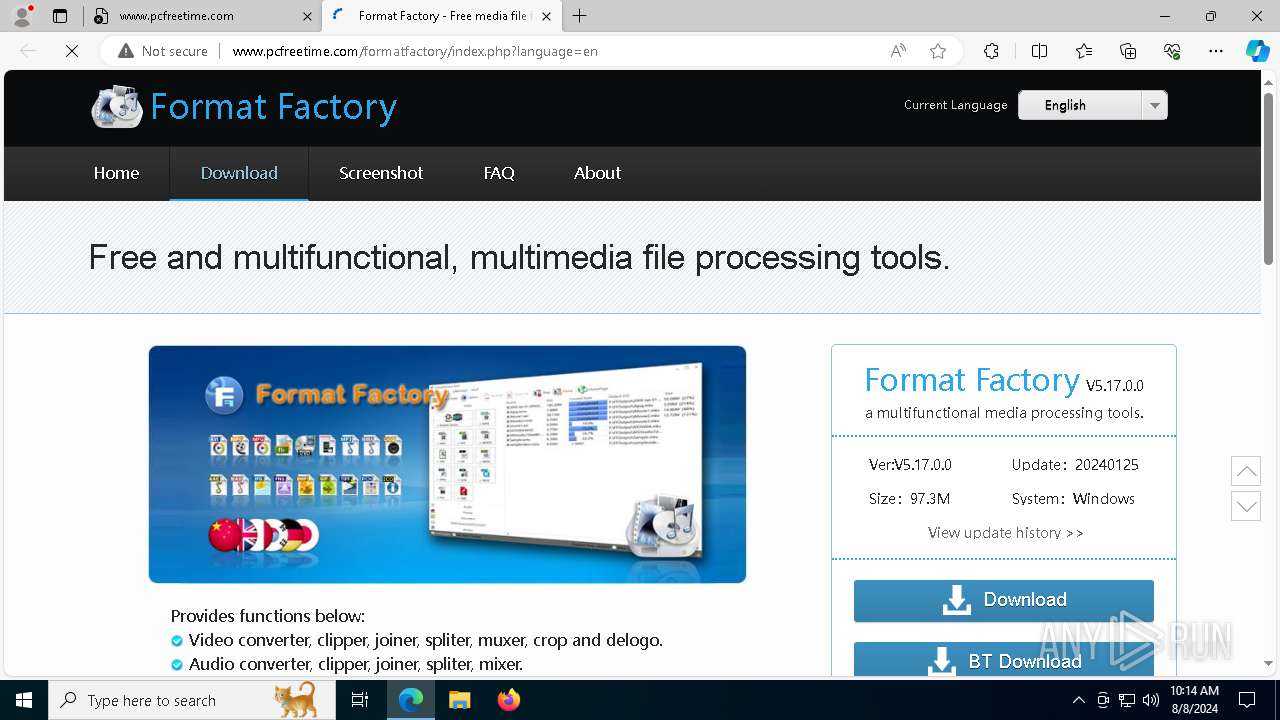Click the System: Windows text
Viewport: 1280px width, 720px height.
point(1073,499)
